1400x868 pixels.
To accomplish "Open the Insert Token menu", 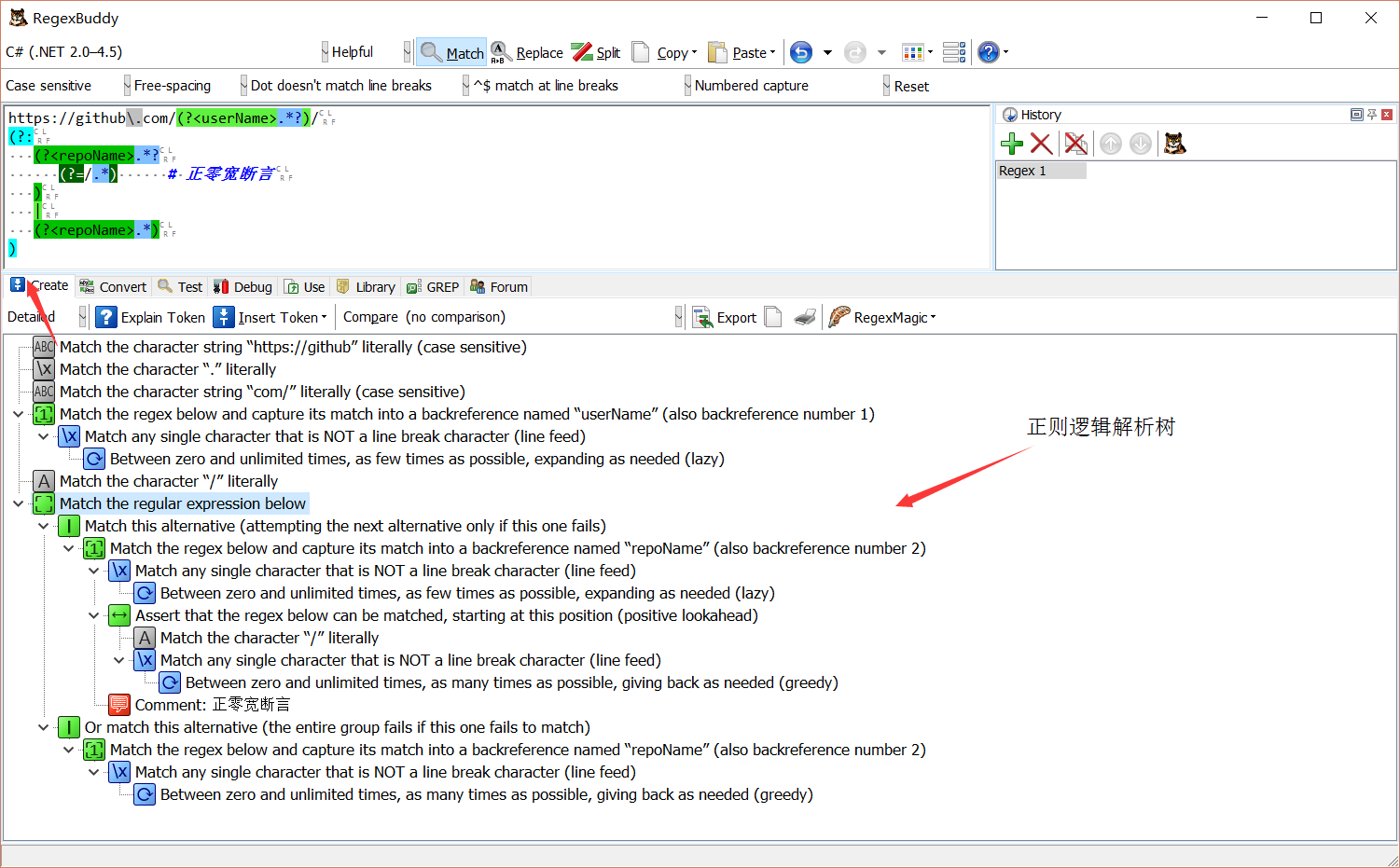I will pos(270,317).
